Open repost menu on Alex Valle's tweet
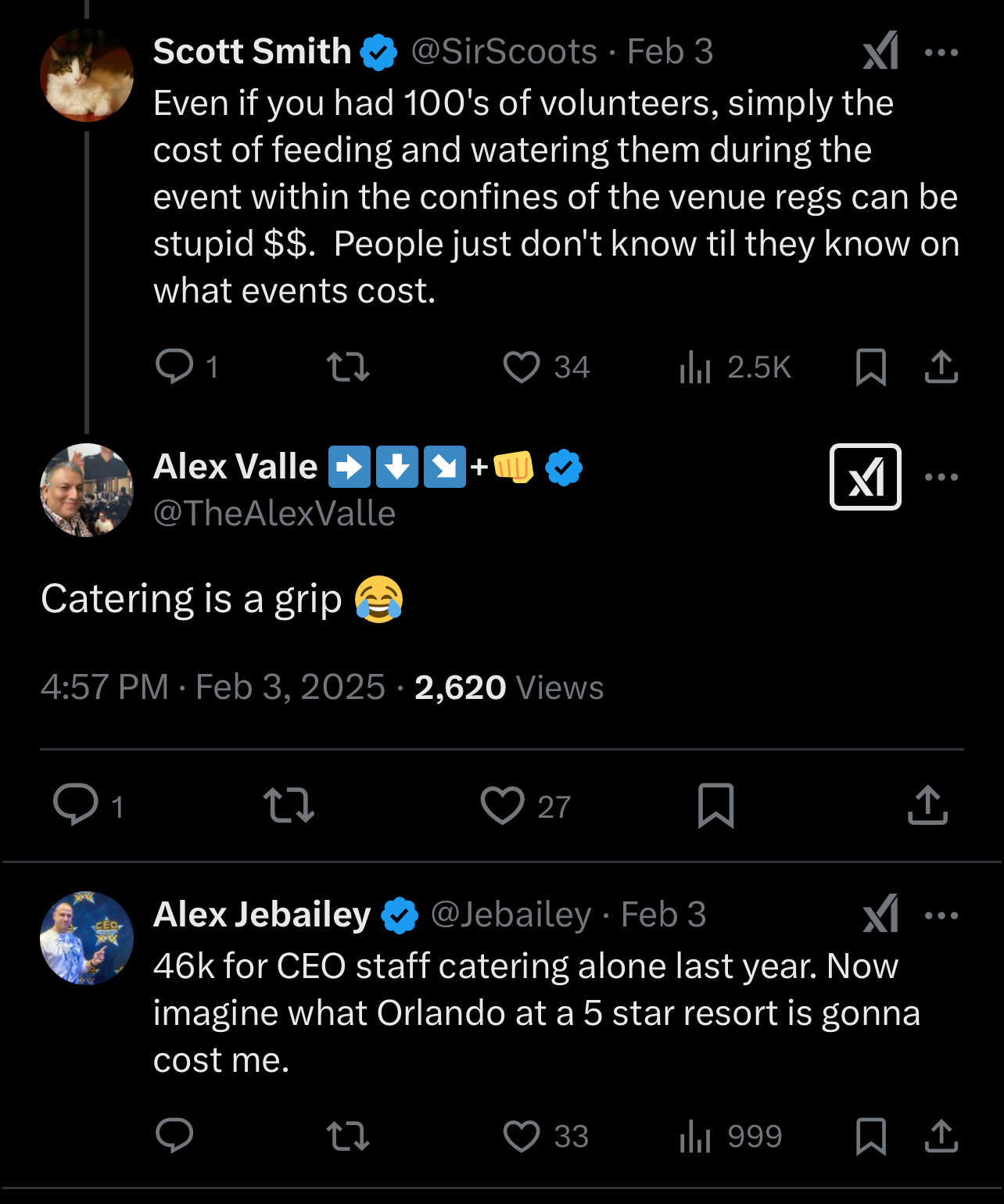 click(289, 805)
